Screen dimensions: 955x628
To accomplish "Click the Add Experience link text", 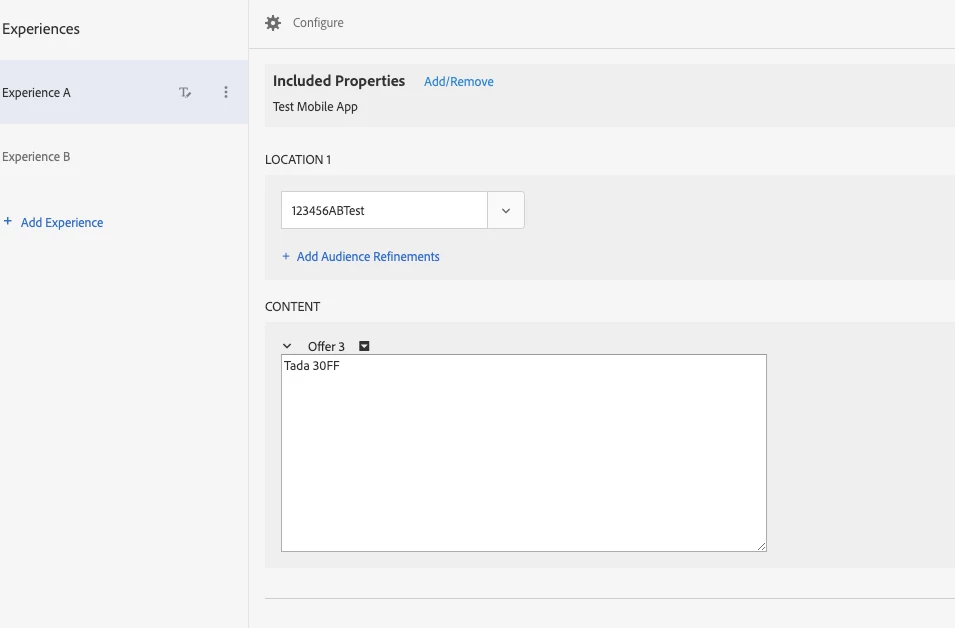I will (x=62, y=223).
